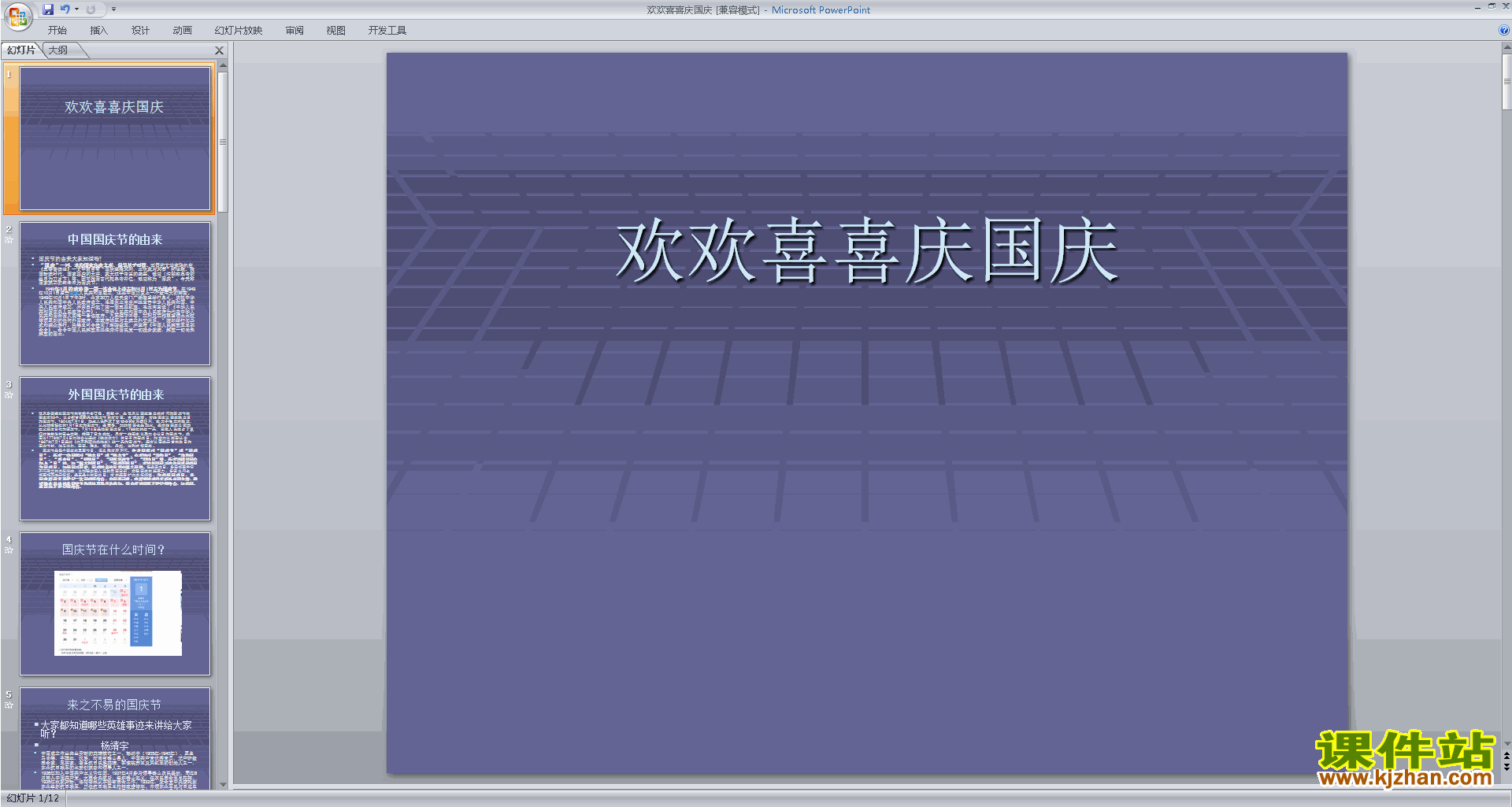1512x807 pixels.
Task: Close the slides thumbnail pane
Action: [x=220, y=50]
